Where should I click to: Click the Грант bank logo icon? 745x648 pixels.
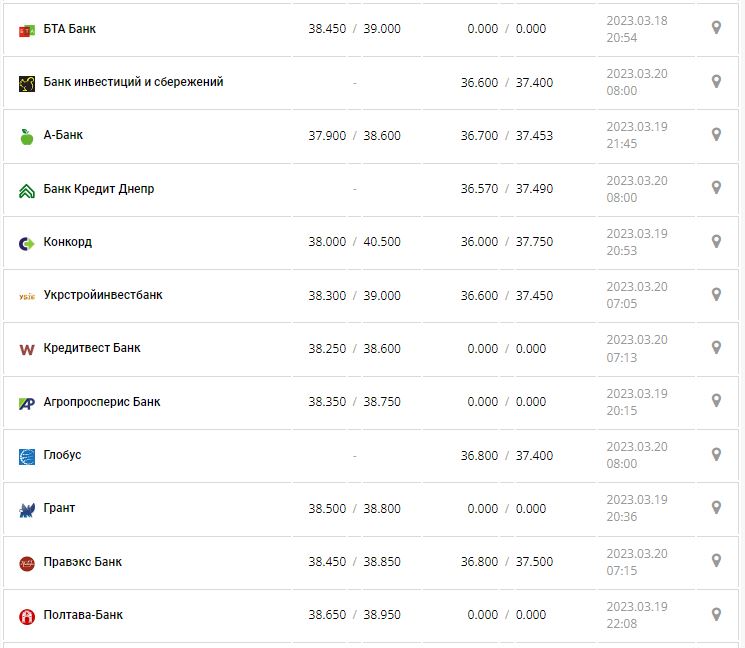pos(27,509)
